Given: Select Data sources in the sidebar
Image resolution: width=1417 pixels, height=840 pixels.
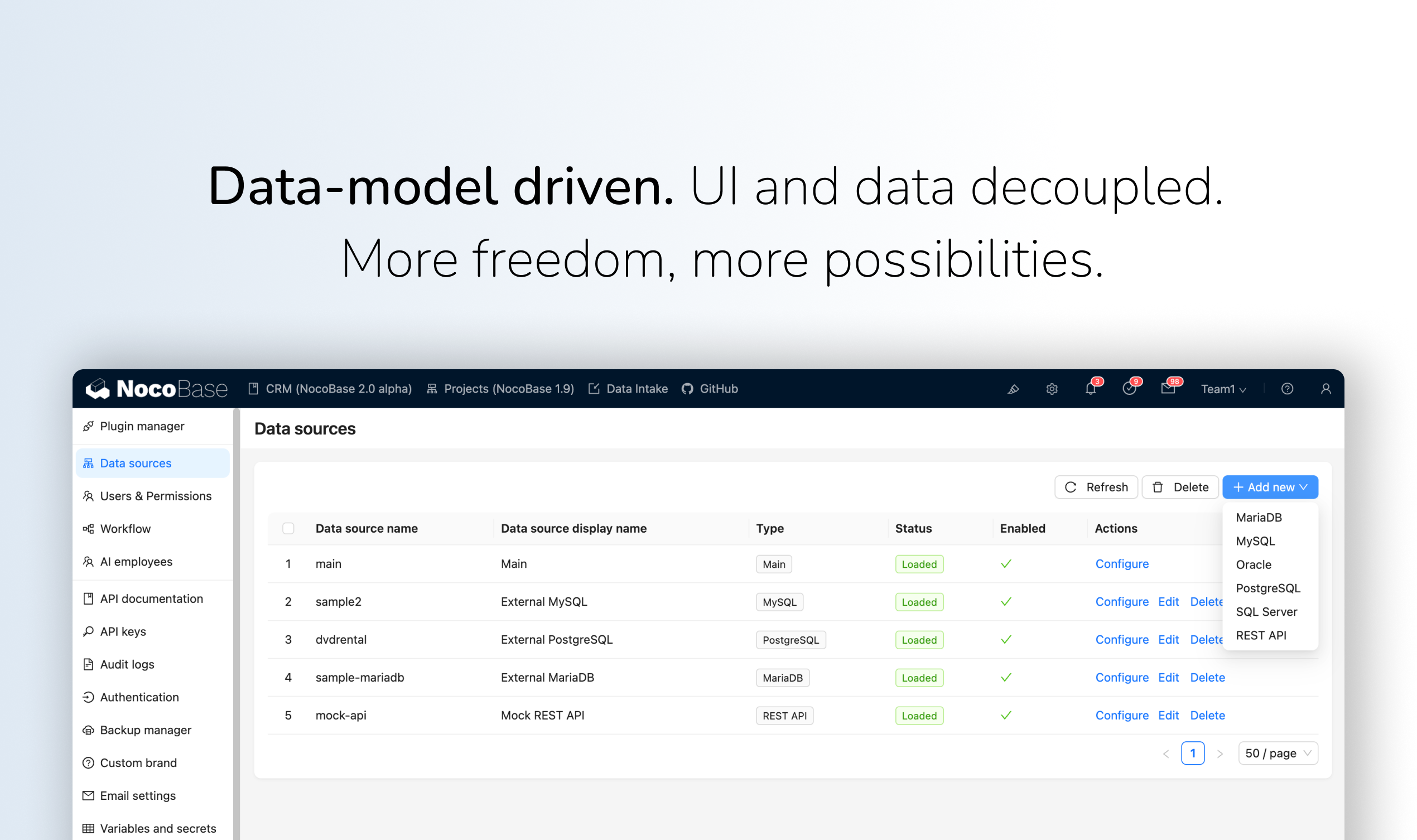Looking at the screenshot, I should (x=136, y=462).
